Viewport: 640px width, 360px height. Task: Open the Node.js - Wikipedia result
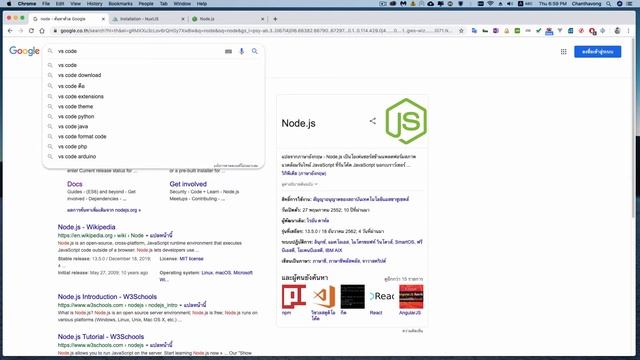[87, 227]
